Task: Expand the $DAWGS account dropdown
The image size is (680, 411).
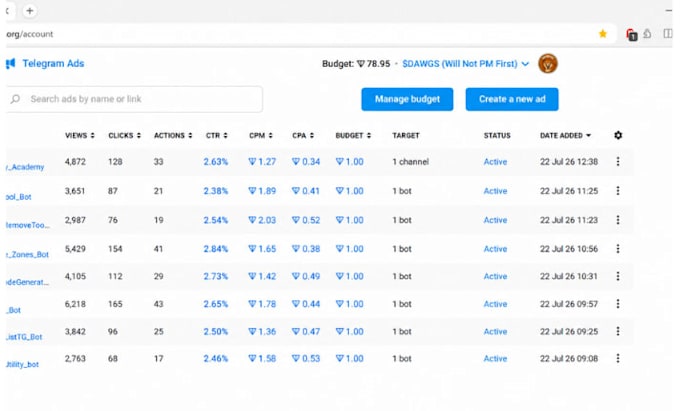Action: tap(465, 64)
